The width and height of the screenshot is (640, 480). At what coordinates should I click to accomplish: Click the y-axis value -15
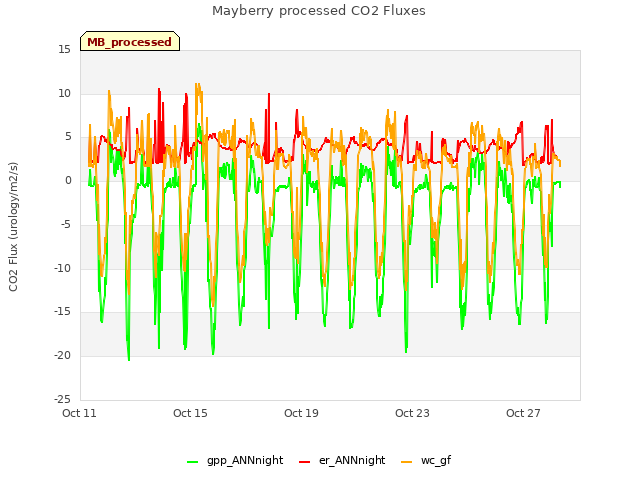tap(62, 312)
